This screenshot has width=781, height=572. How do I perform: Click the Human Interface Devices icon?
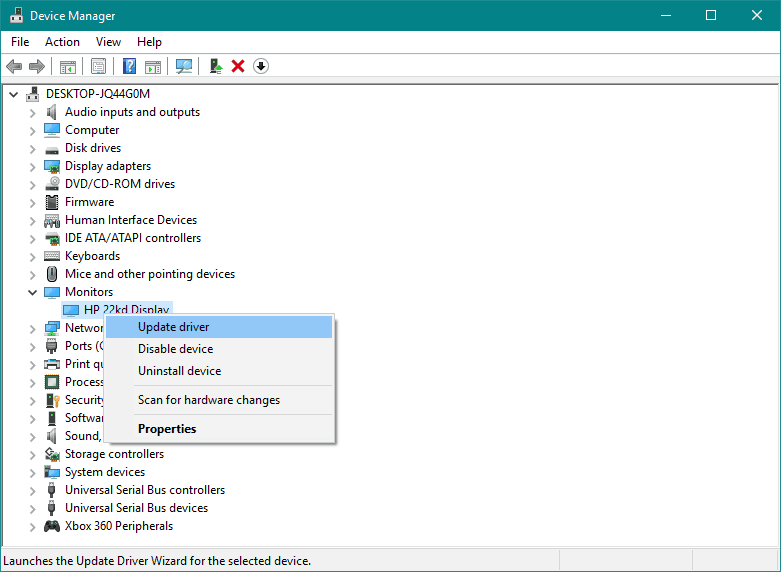tap(52, 220)
